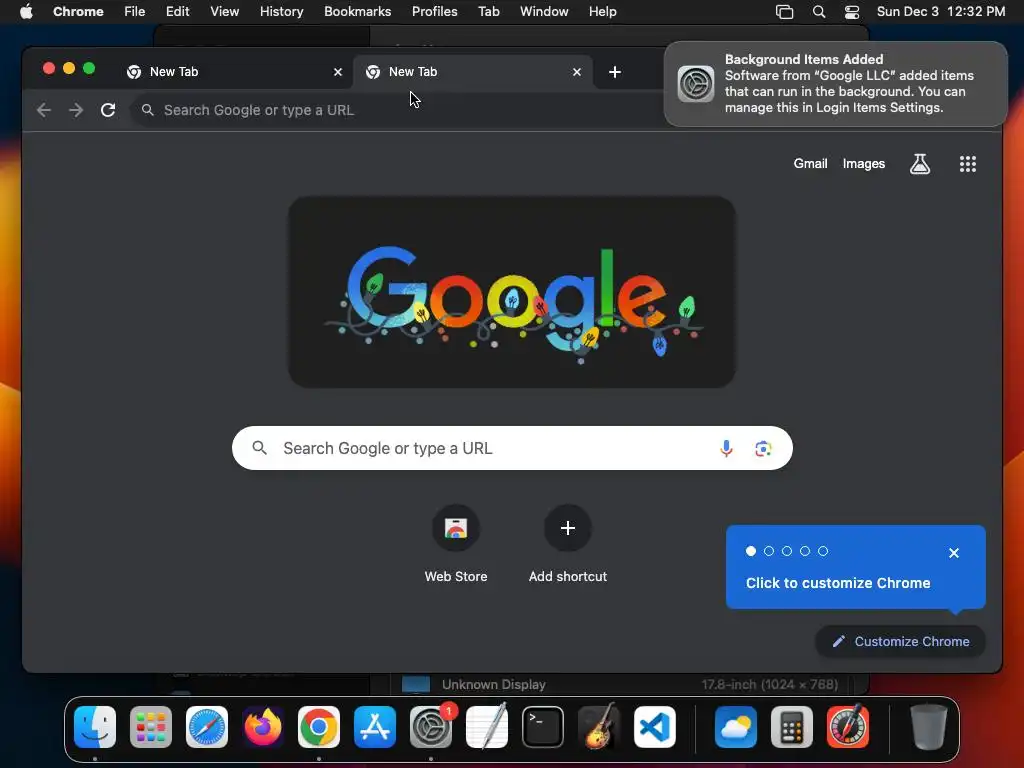Select the second New Tab
This screenshot has height=768, width=1024.
473,72
